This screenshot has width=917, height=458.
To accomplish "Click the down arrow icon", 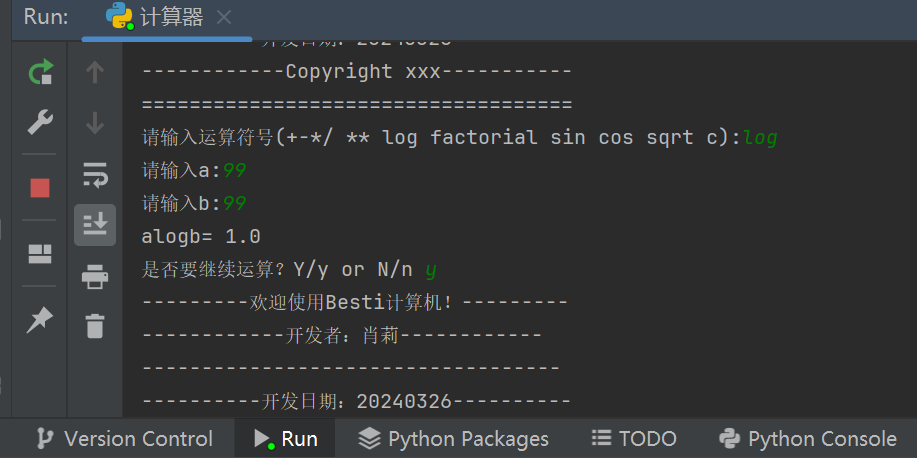I will tap(95, 123).
